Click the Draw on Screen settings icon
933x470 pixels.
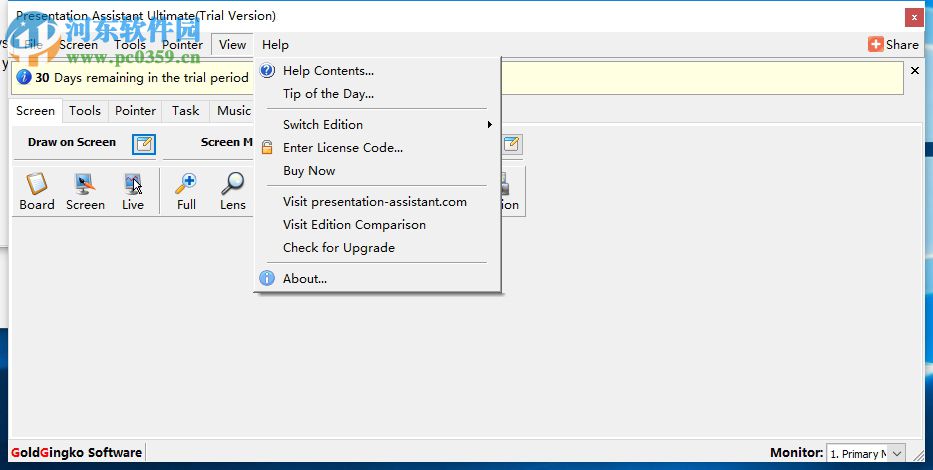click(x=144, y=144)
